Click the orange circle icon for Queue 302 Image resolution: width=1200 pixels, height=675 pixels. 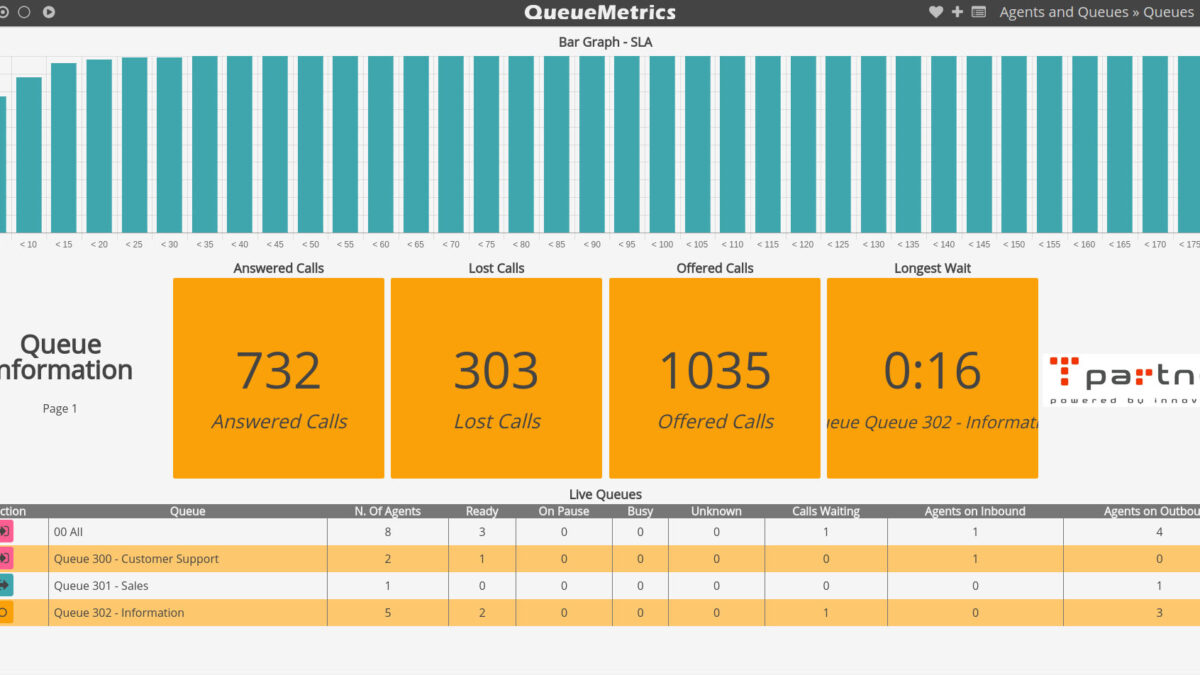(x=6, y=612)
